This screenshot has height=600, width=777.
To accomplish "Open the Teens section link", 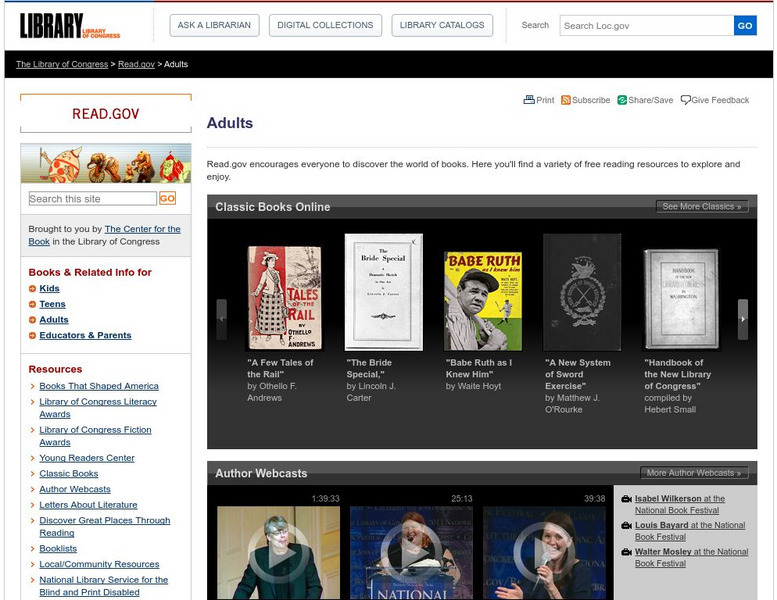I will tap(52, 304).
